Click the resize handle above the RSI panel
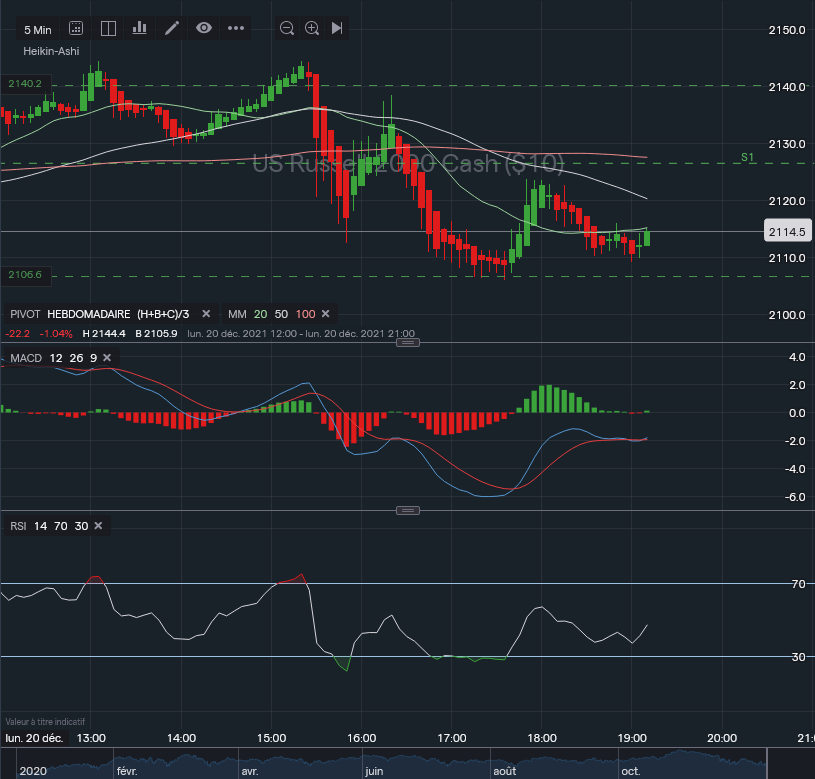The width and height of the screenshot is (815, 779). point(407,511)
